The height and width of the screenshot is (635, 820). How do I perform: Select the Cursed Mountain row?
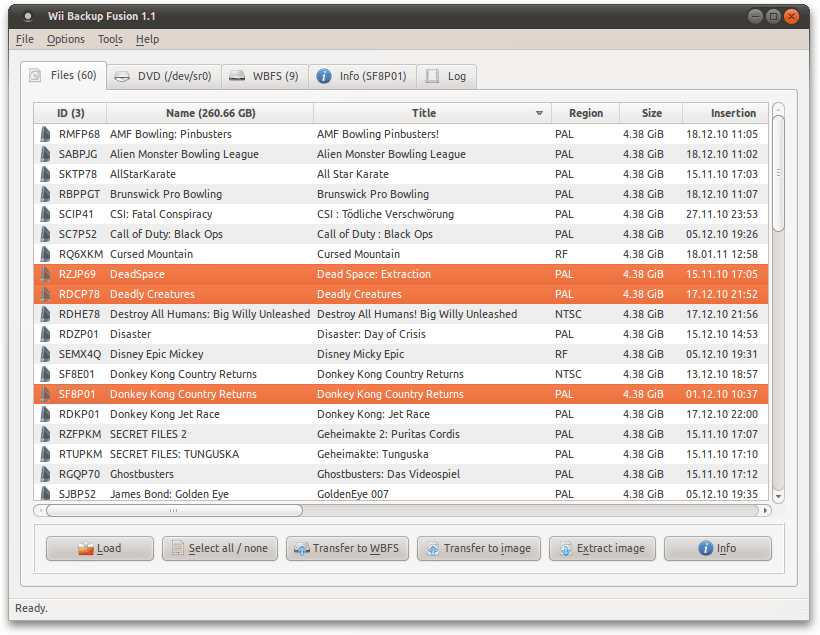(x=401, y=254)
